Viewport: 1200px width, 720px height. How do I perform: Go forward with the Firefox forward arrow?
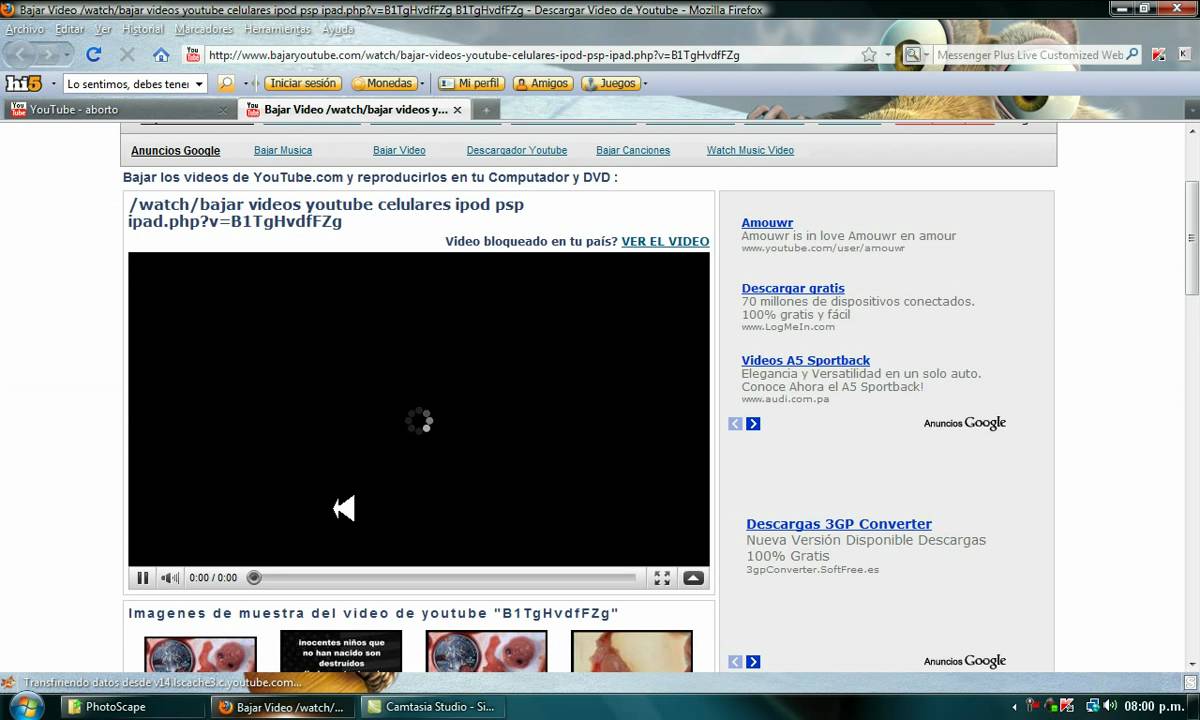click(48, 55)
